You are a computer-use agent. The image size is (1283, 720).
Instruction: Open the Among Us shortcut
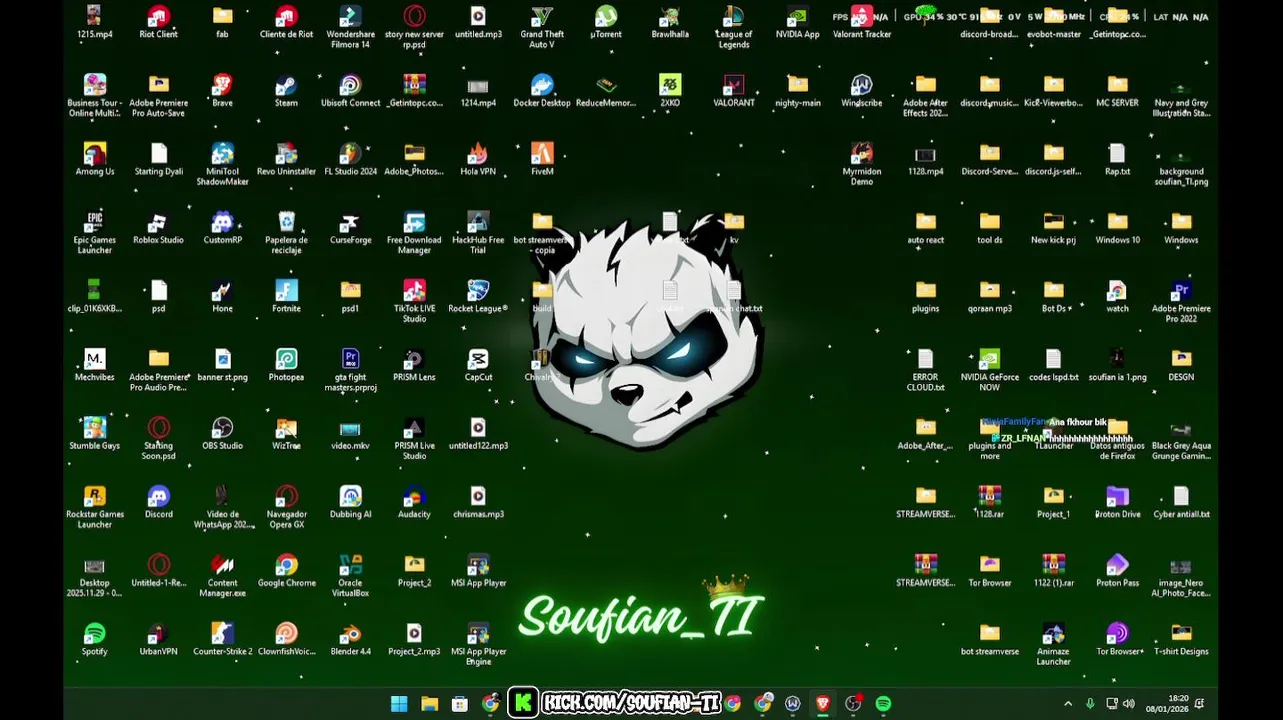point(95,160)
